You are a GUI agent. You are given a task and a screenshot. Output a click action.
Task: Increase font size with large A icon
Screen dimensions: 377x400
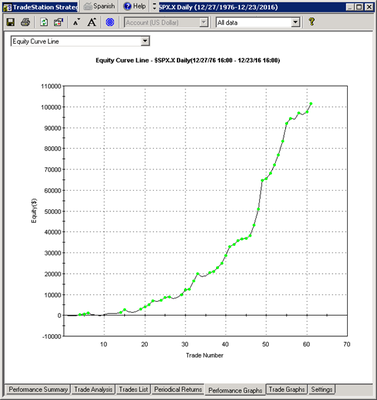92,22
